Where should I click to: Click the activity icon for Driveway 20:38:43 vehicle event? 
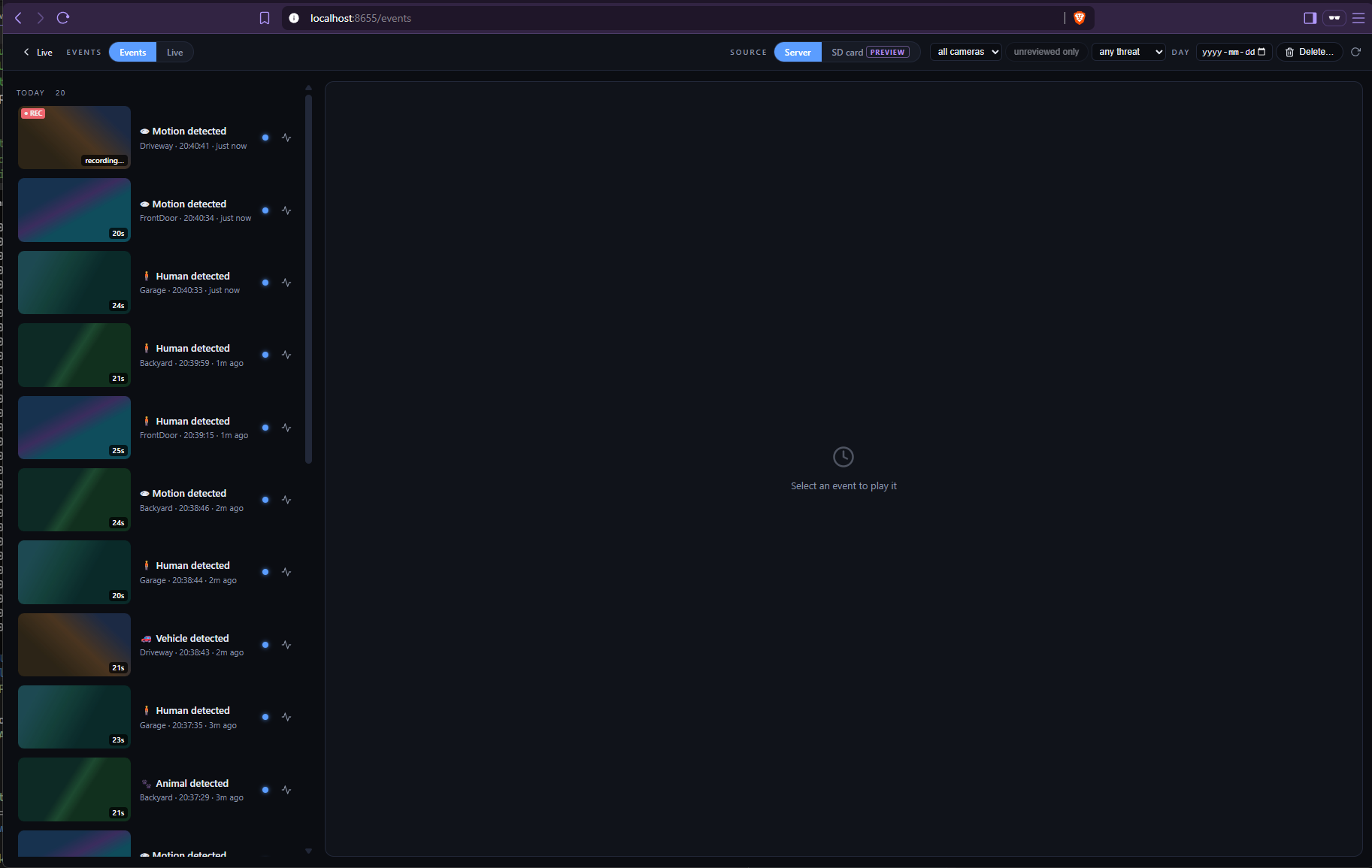[x=286, y=645]
